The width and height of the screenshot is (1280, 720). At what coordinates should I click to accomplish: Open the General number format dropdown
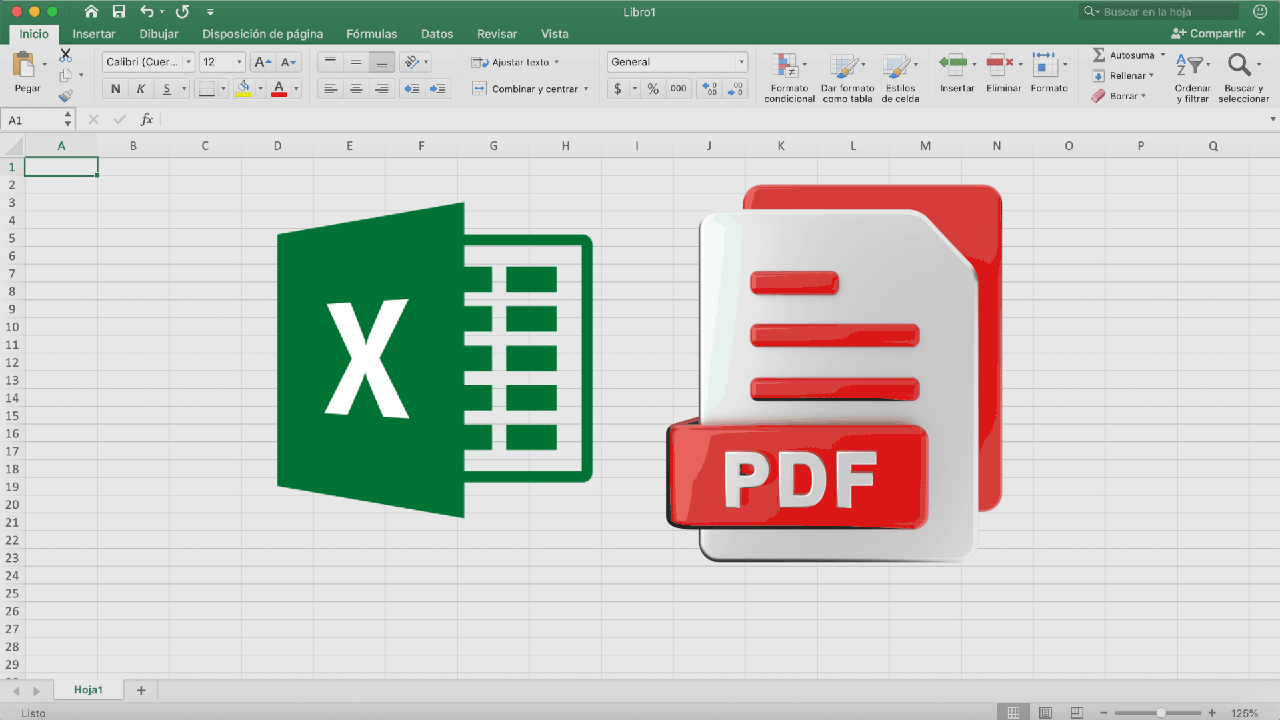coord(741,62)
